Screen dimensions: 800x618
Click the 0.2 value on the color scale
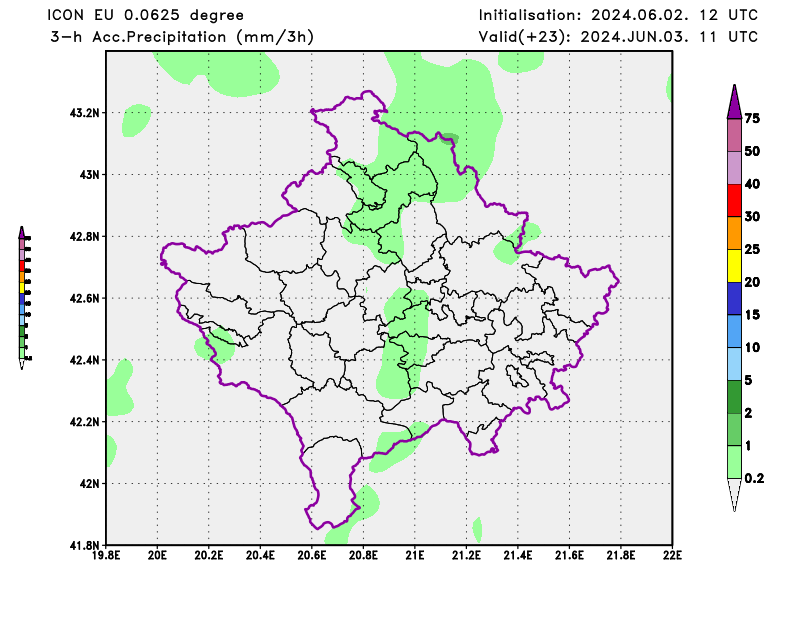coord(754,479)
